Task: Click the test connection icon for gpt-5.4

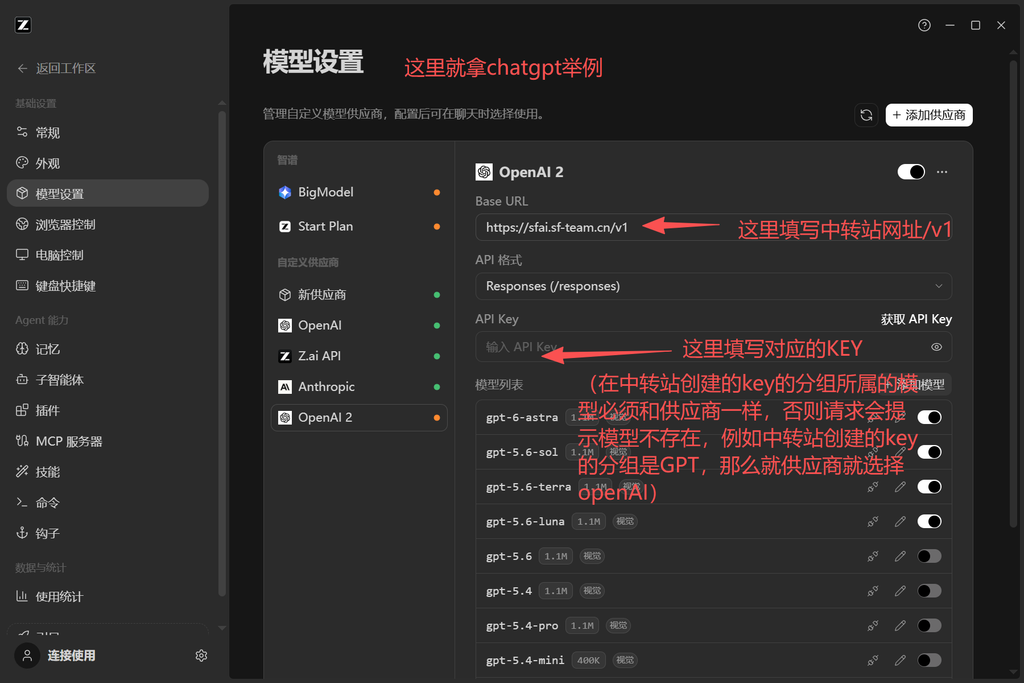Action: coord(872,591)
